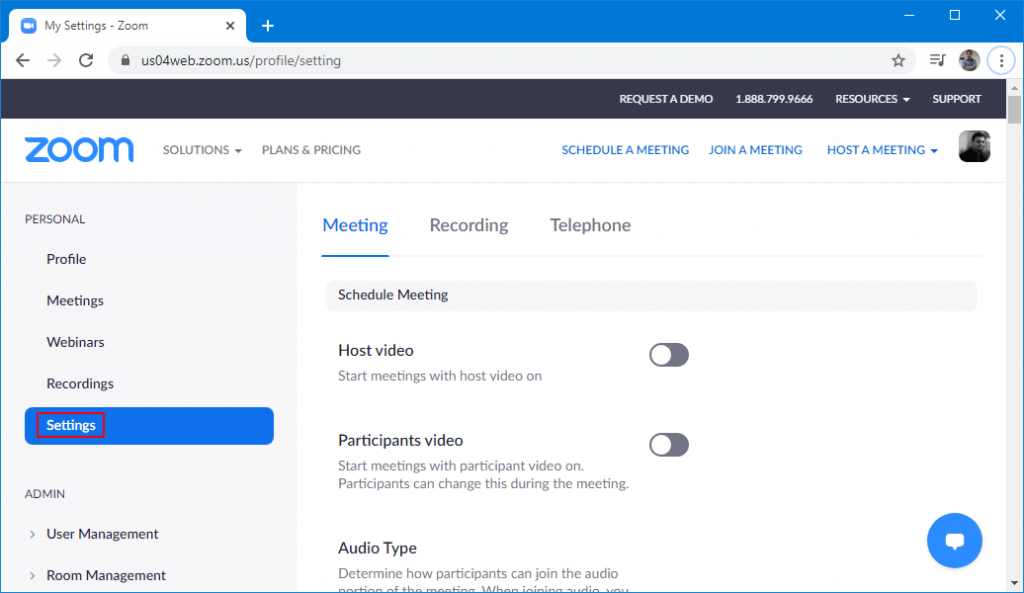The height and width of the screenshot is (593, 1024).
Task: Enable the Host video toggle
Action: point(668,355)
